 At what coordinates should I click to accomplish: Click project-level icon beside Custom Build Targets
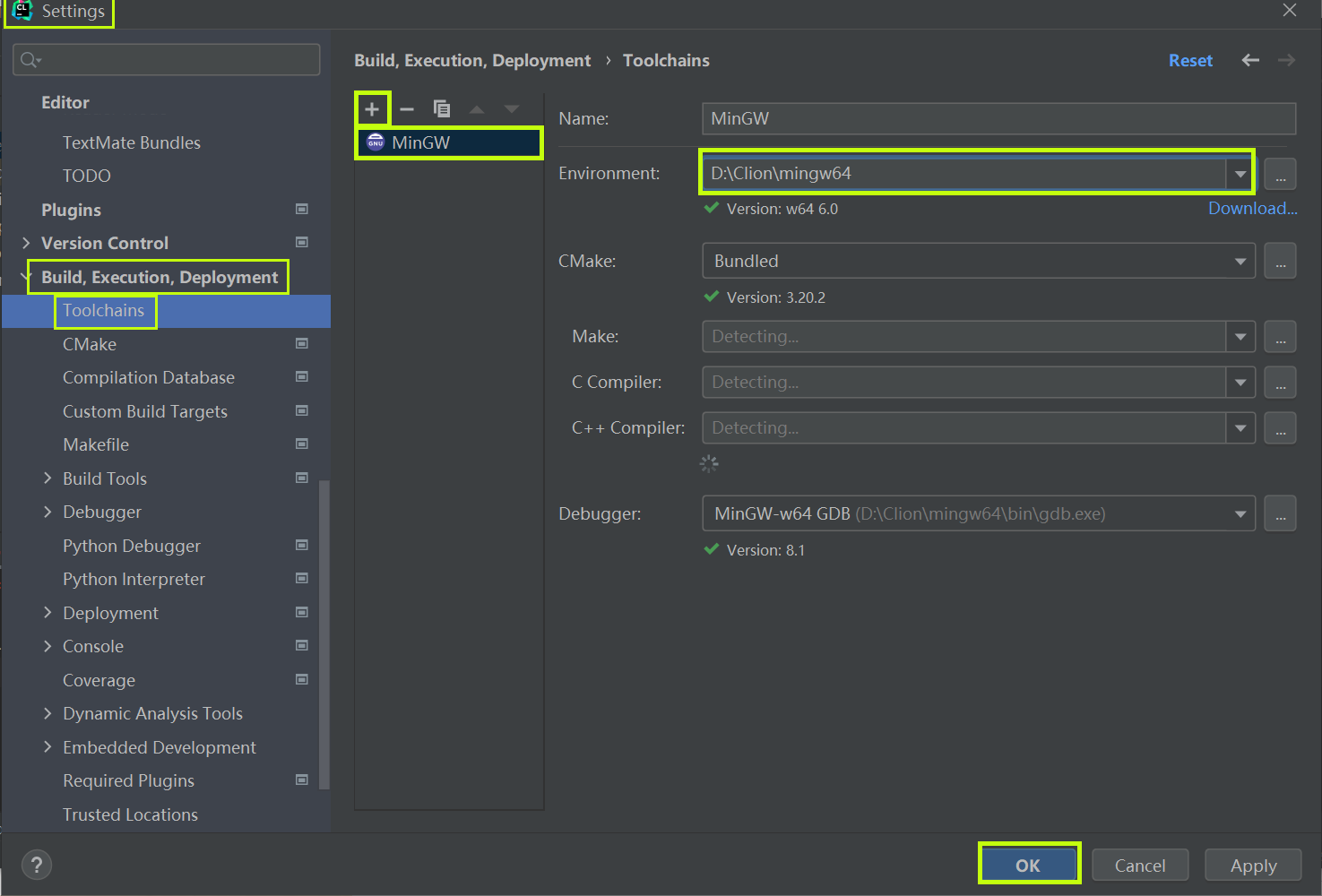coord(302,410)
